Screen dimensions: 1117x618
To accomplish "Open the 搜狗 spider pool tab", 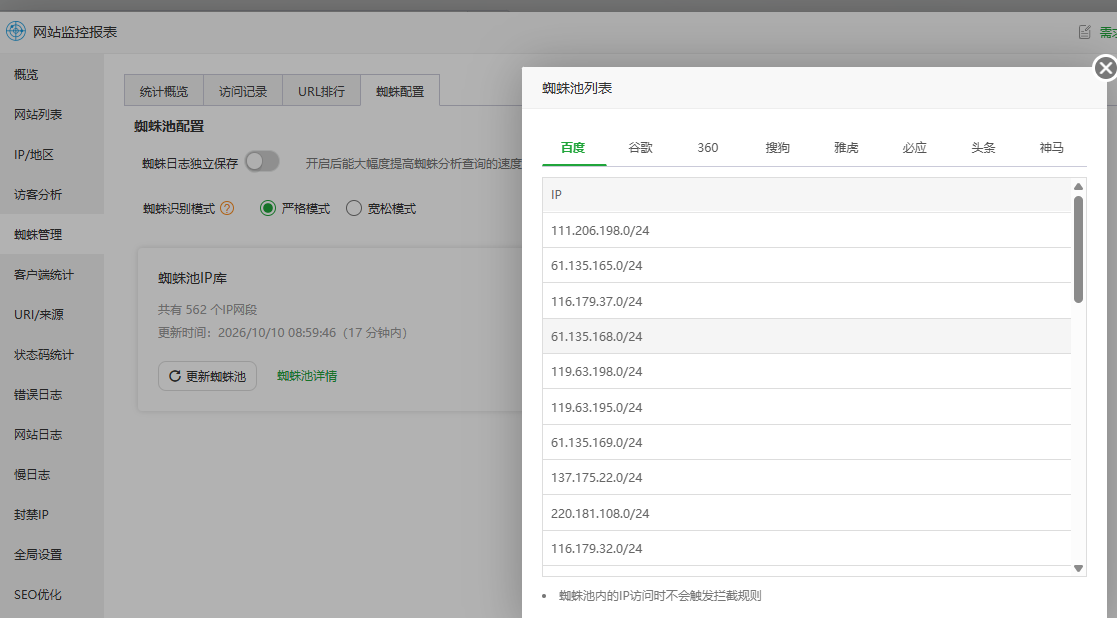I will (777, 147).
